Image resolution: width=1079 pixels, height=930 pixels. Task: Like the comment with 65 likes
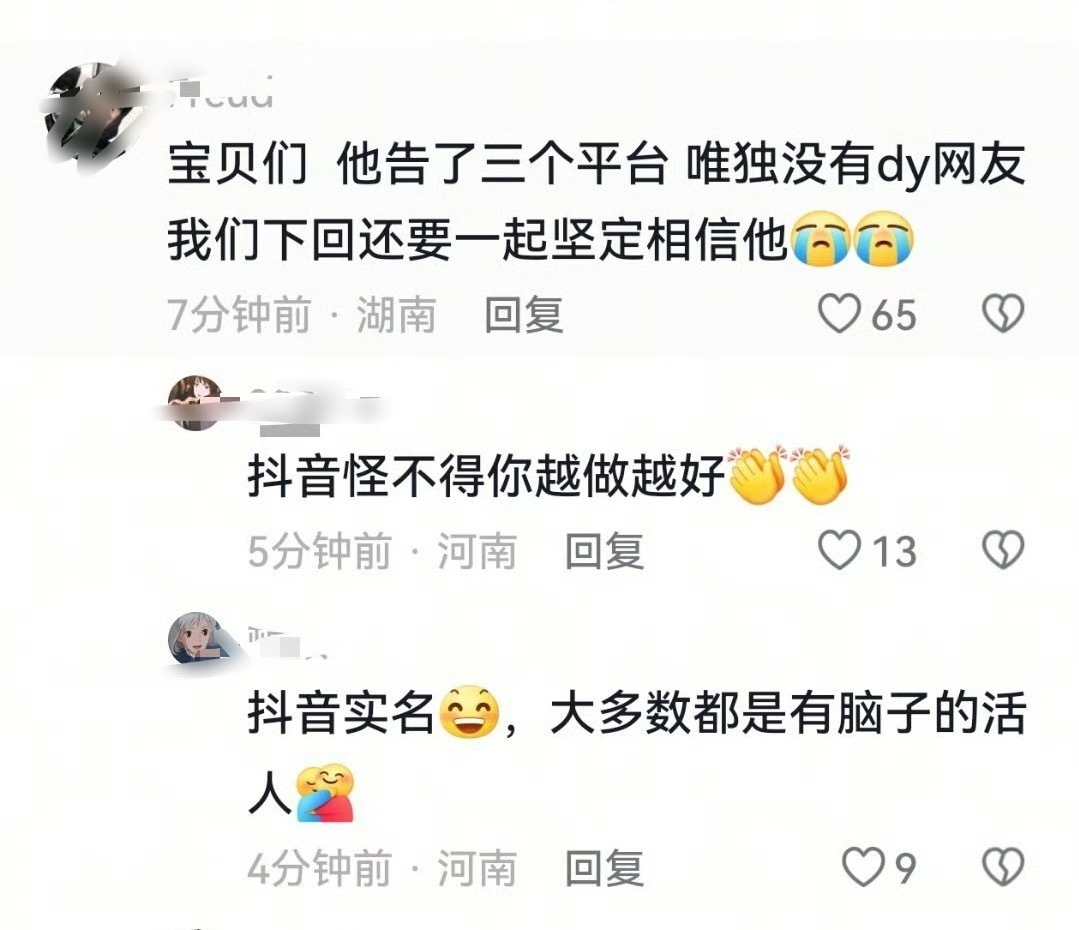tap(839, 314)
